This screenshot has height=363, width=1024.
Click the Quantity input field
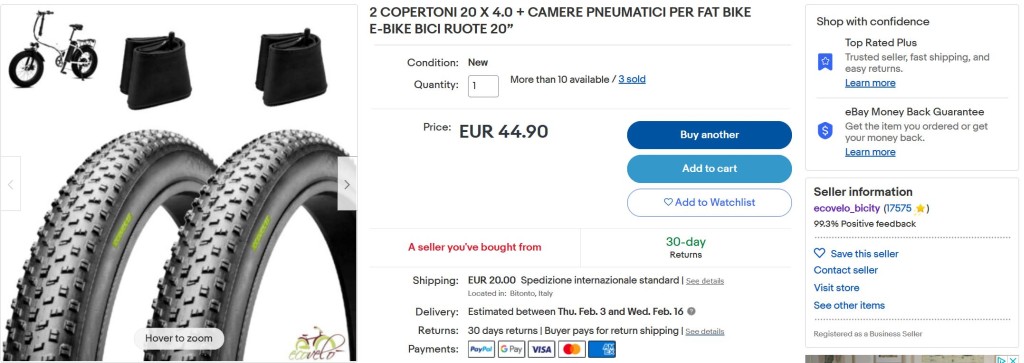coord(483,86)
